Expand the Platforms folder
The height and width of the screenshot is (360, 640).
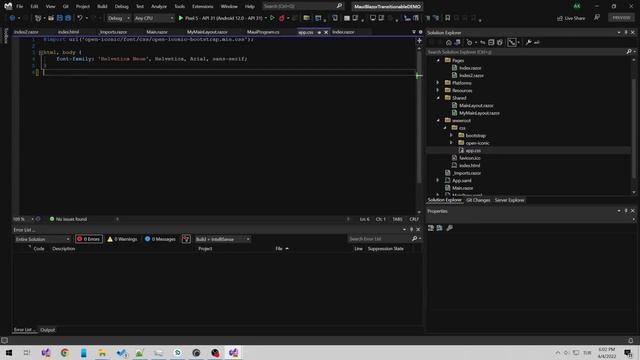pyautogui.click(x=438, y=83)
